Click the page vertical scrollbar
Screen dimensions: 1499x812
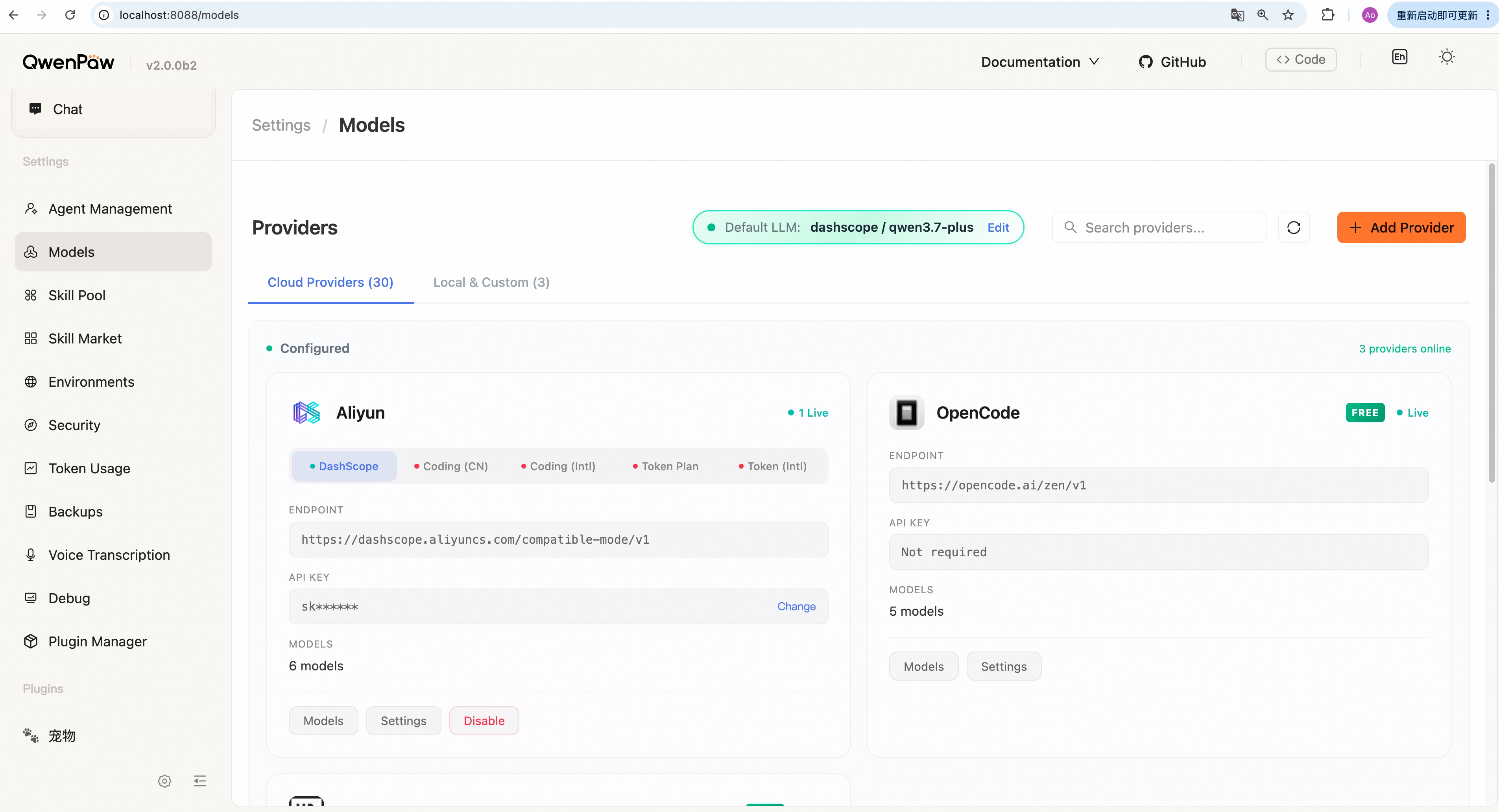coord(1492,323)
